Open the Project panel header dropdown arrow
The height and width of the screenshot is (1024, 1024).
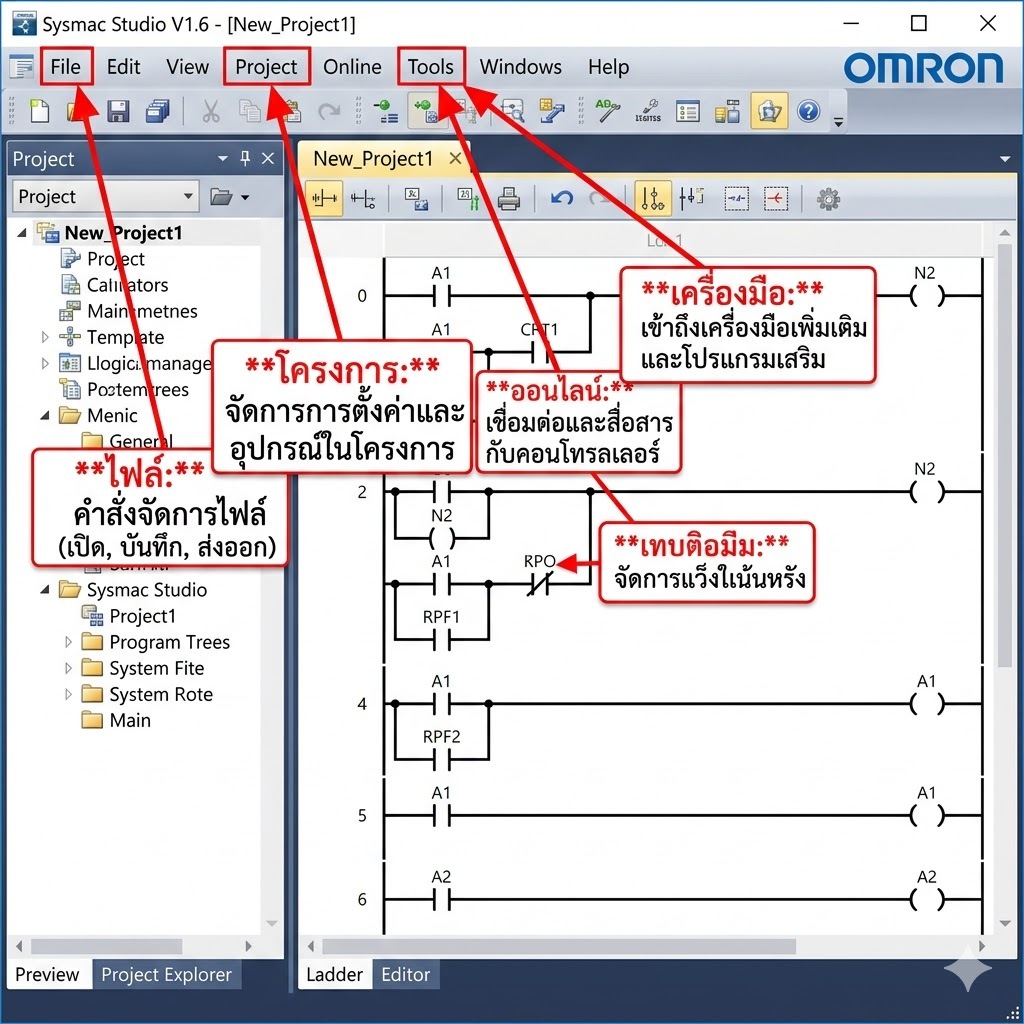pyautogui.click(x=223, y=158)
